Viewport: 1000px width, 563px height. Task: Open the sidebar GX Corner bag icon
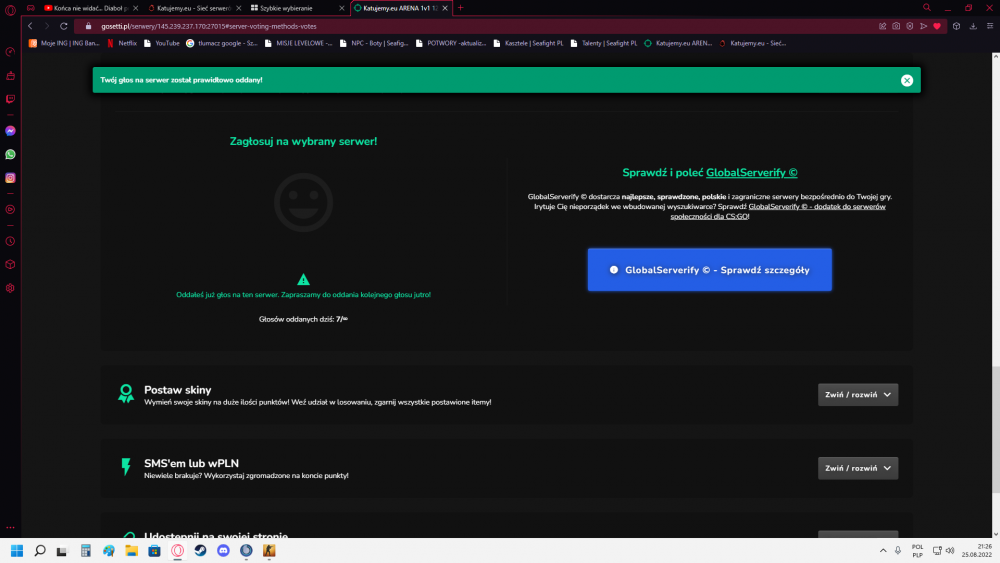click(x=10, y=75)
